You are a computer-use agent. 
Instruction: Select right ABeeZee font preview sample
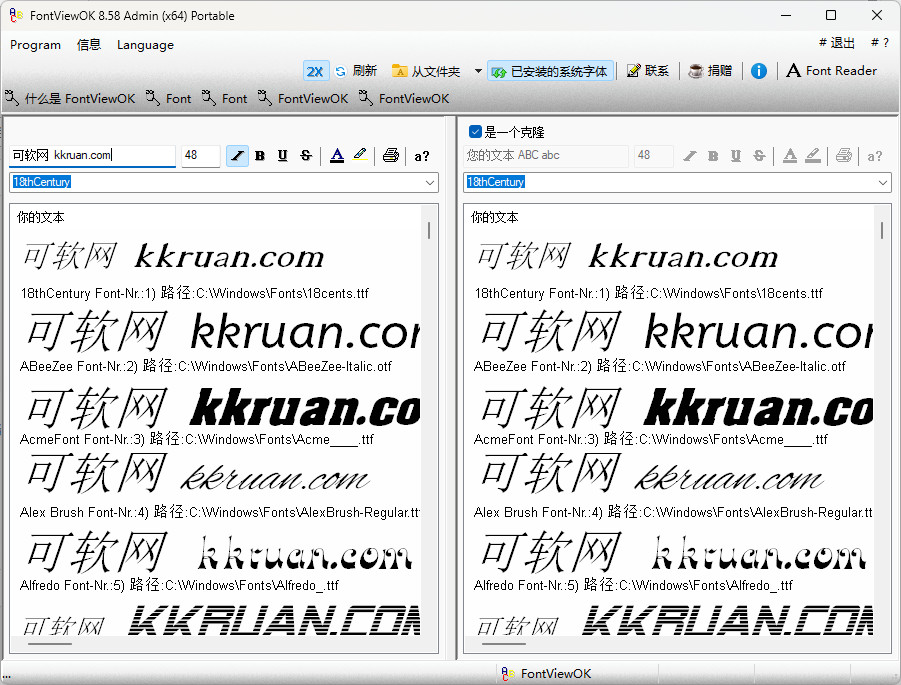pos(677,332)
